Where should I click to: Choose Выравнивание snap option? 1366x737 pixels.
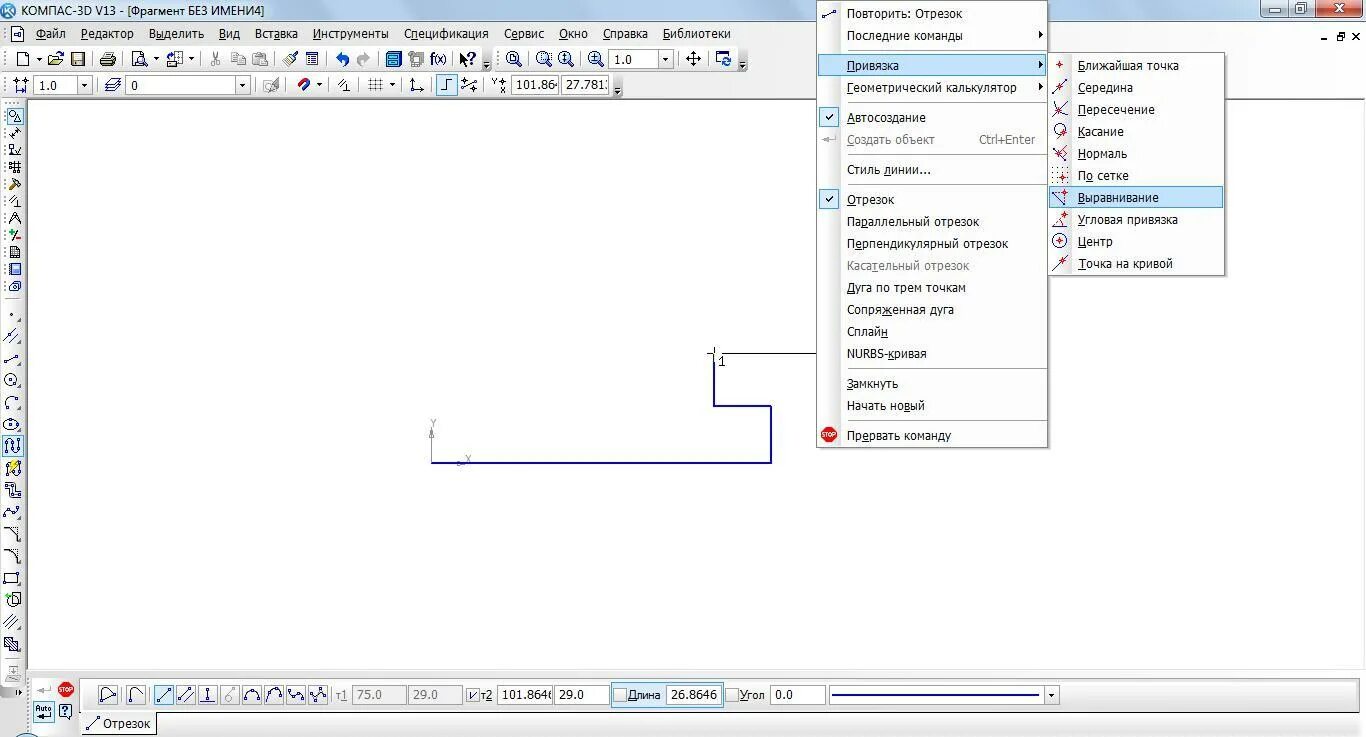point(1136,198)
